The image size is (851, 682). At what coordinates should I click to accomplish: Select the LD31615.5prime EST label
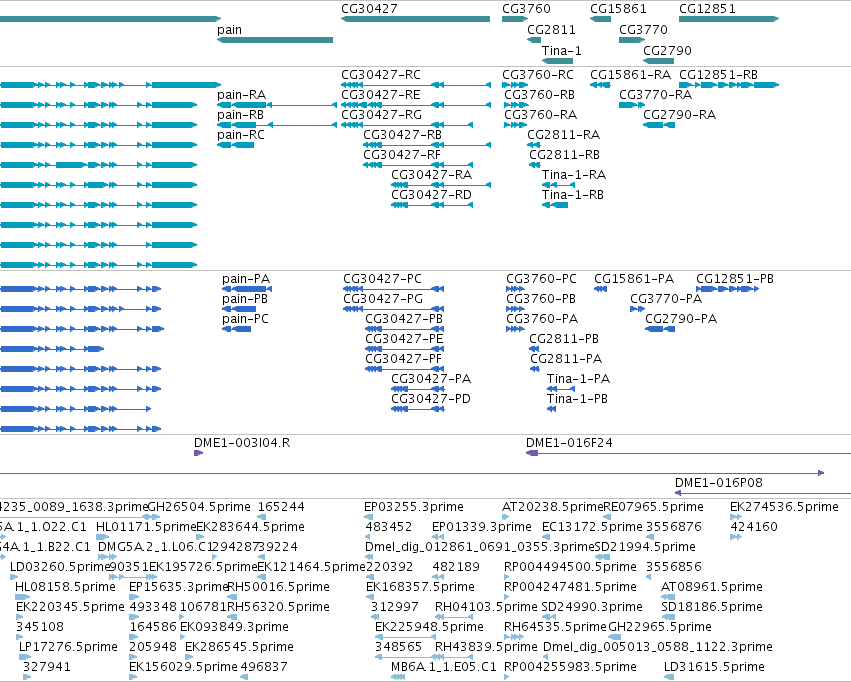[x=714, y=667]
